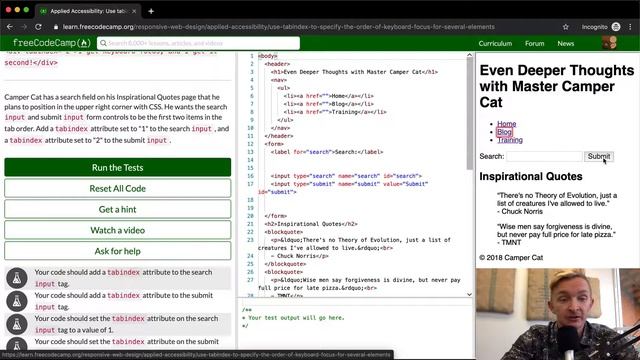Click the code editor scroll up arrow
This screenshot has height=360, width=640.
(x=469, y=55)
